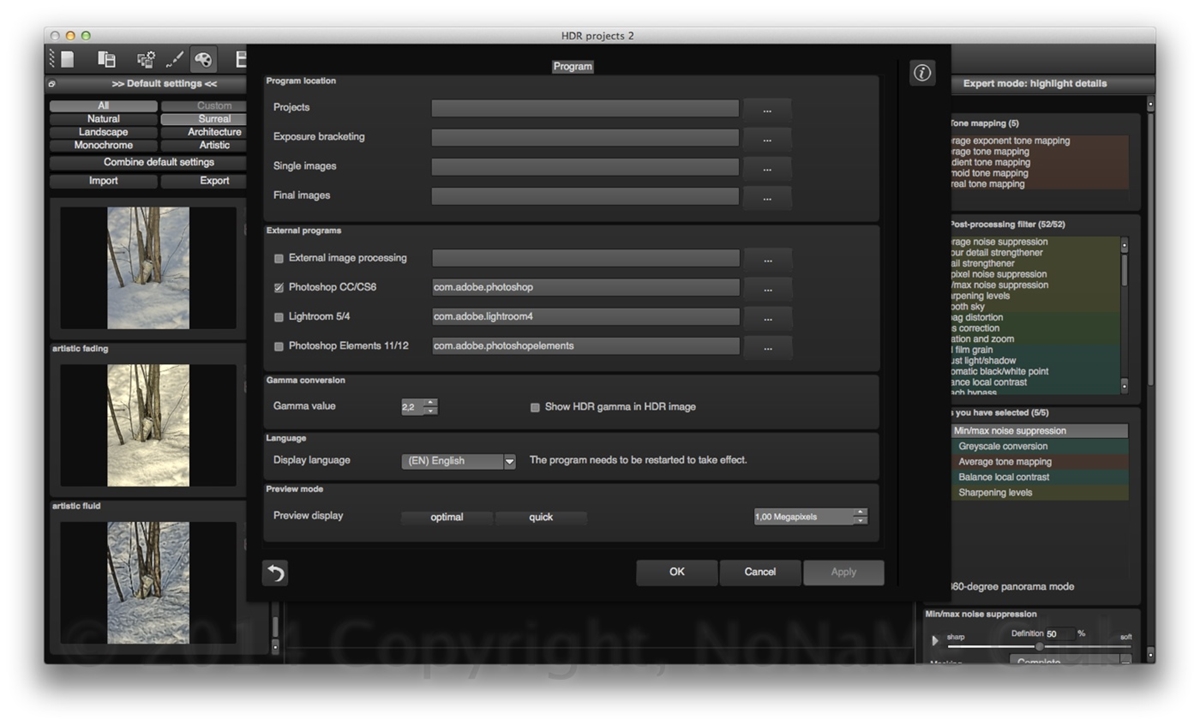This screenshot has width=1200, height=725.
Task: Browse for the Final images folder
Action: tap(768, 197)
